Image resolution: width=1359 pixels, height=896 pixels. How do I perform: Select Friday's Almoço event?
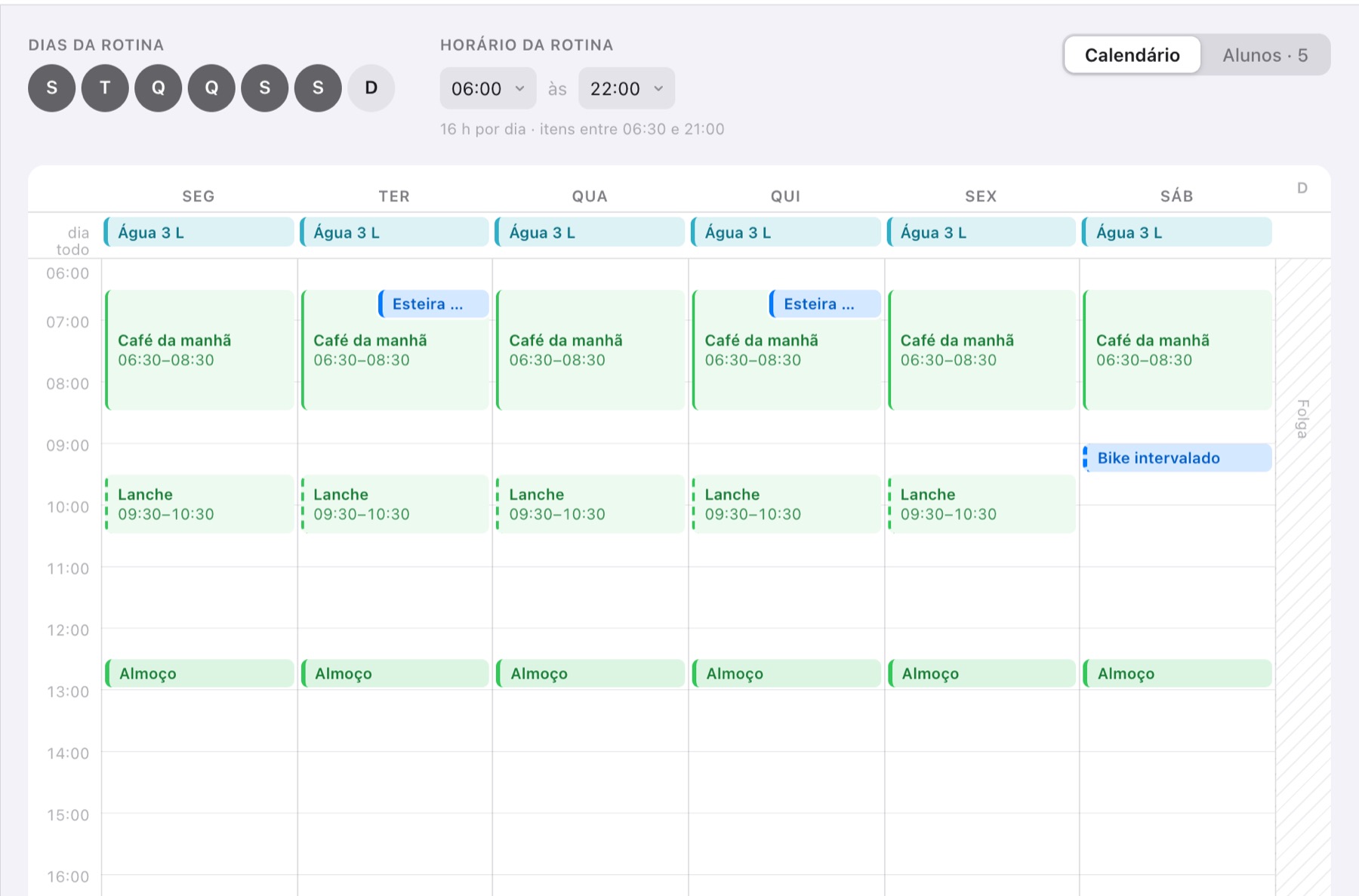[981, 673]
